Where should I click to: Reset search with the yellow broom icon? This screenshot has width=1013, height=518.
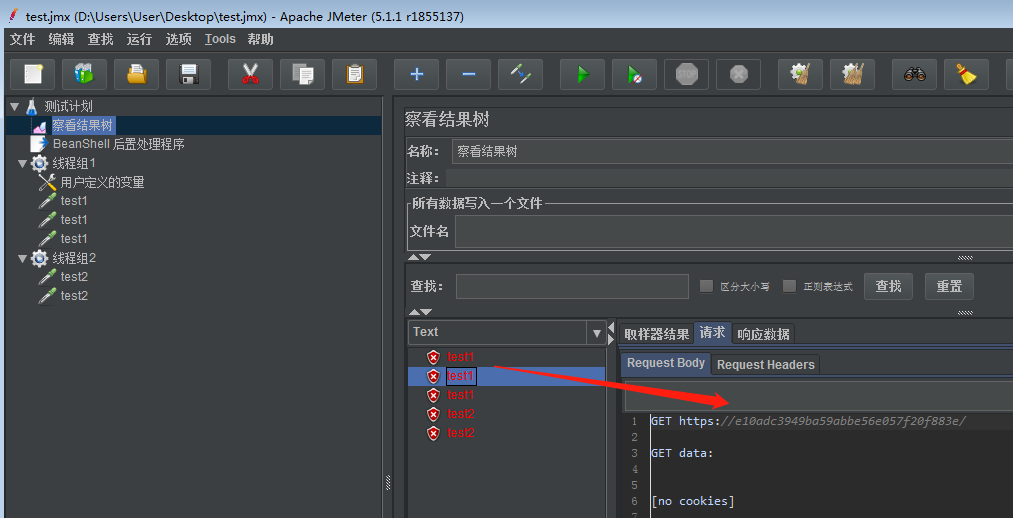tap(966, 74)
